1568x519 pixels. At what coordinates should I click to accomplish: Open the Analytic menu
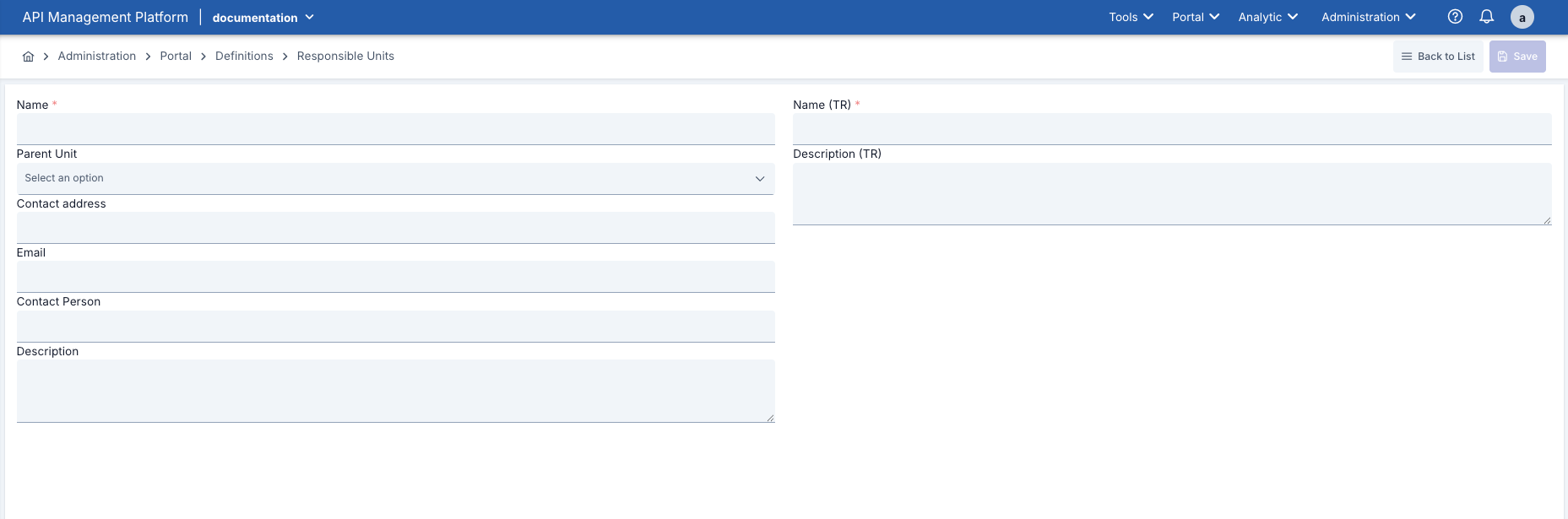coord(1267,17)
